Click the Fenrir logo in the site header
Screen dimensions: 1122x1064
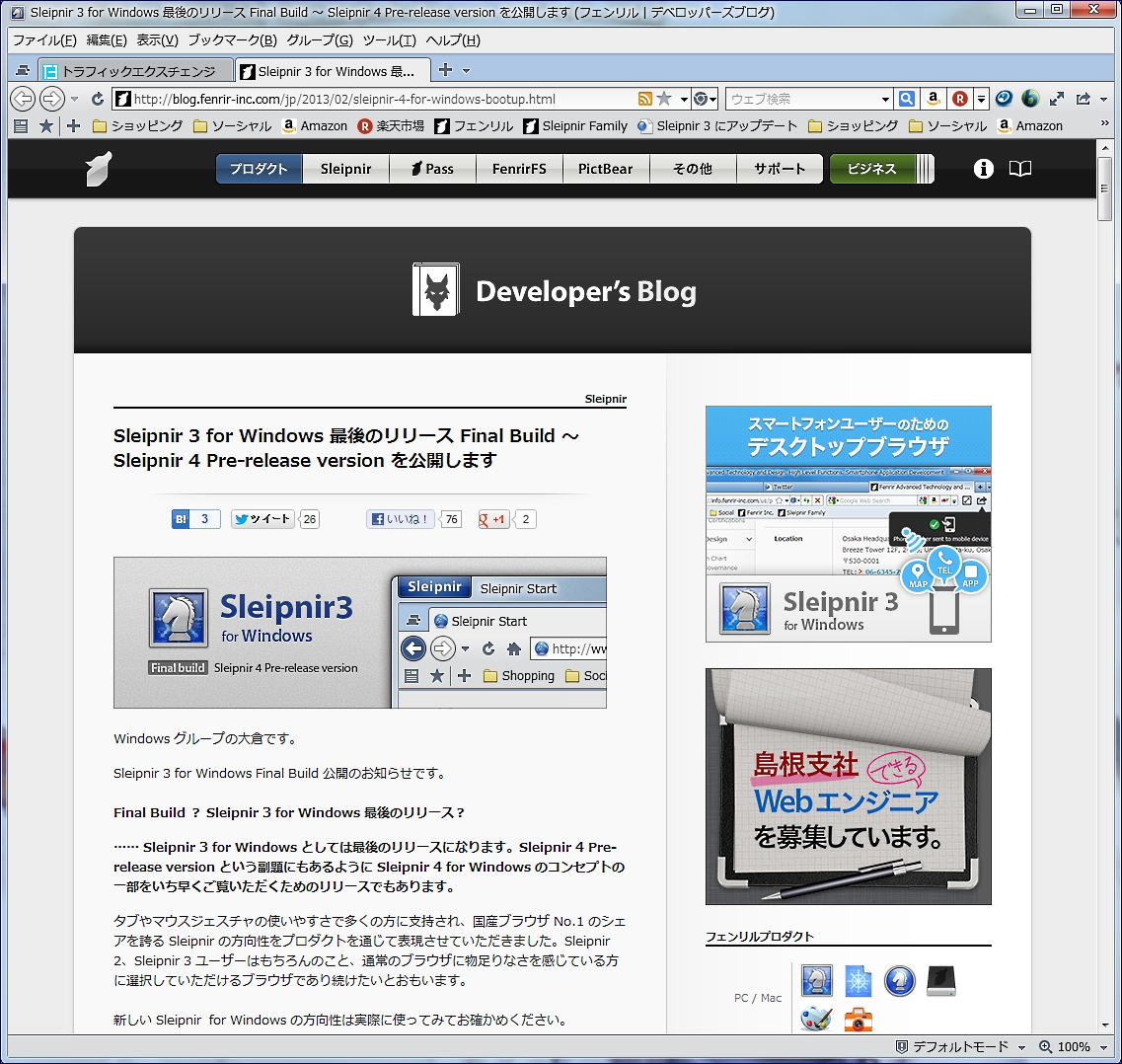99,169
